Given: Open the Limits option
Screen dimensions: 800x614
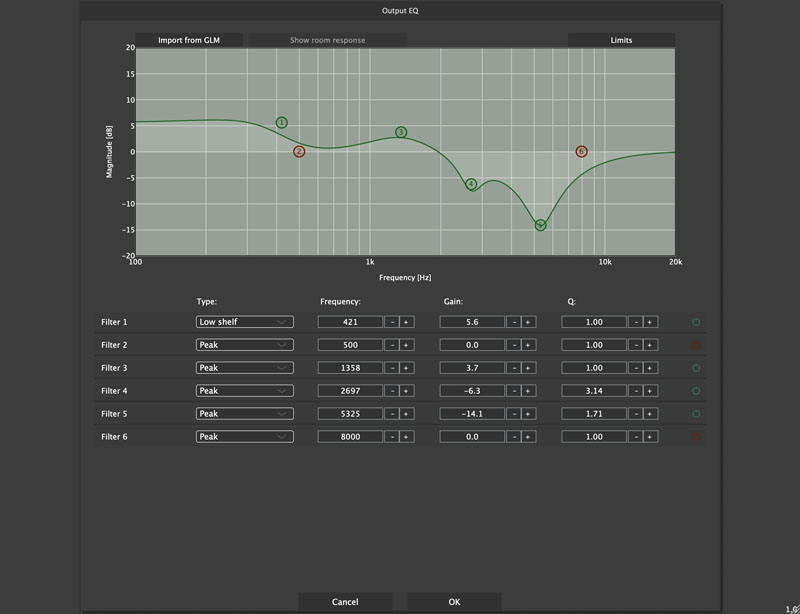Looking at the screenshot, I should (x=621, y=40).
